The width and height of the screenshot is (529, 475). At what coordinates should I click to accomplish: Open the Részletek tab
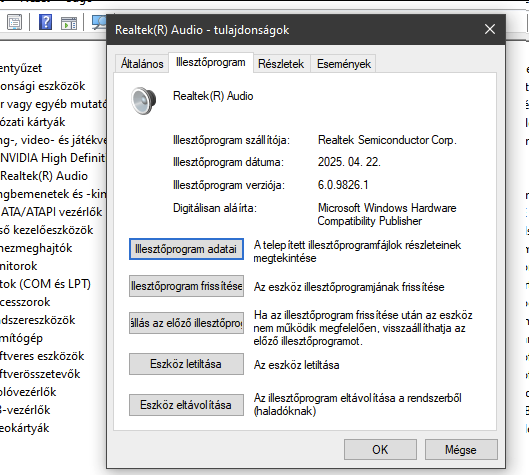click(x=281, y=64)
